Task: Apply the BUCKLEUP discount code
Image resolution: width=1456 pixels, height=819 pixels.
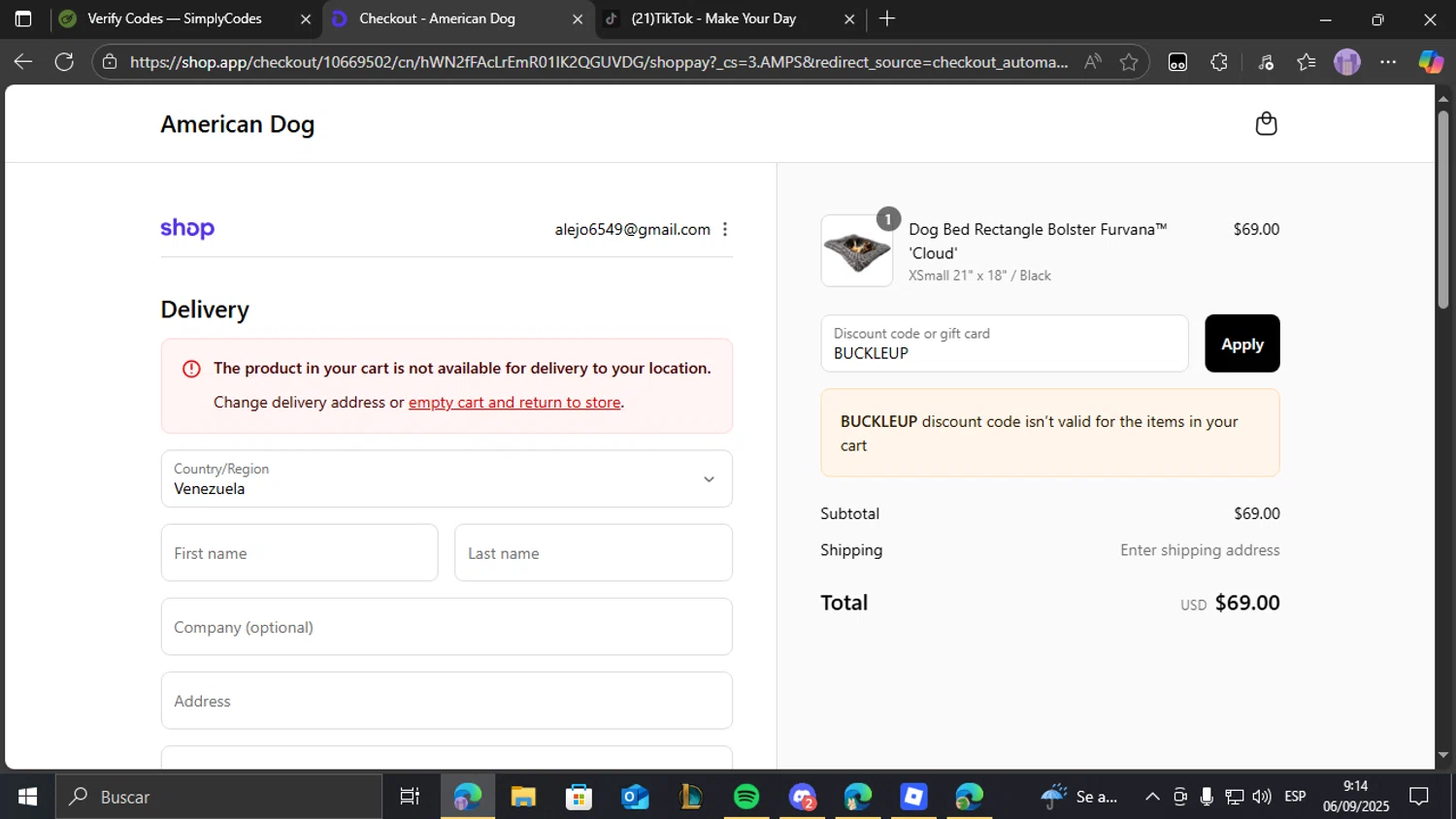Action: point(1242,344)
